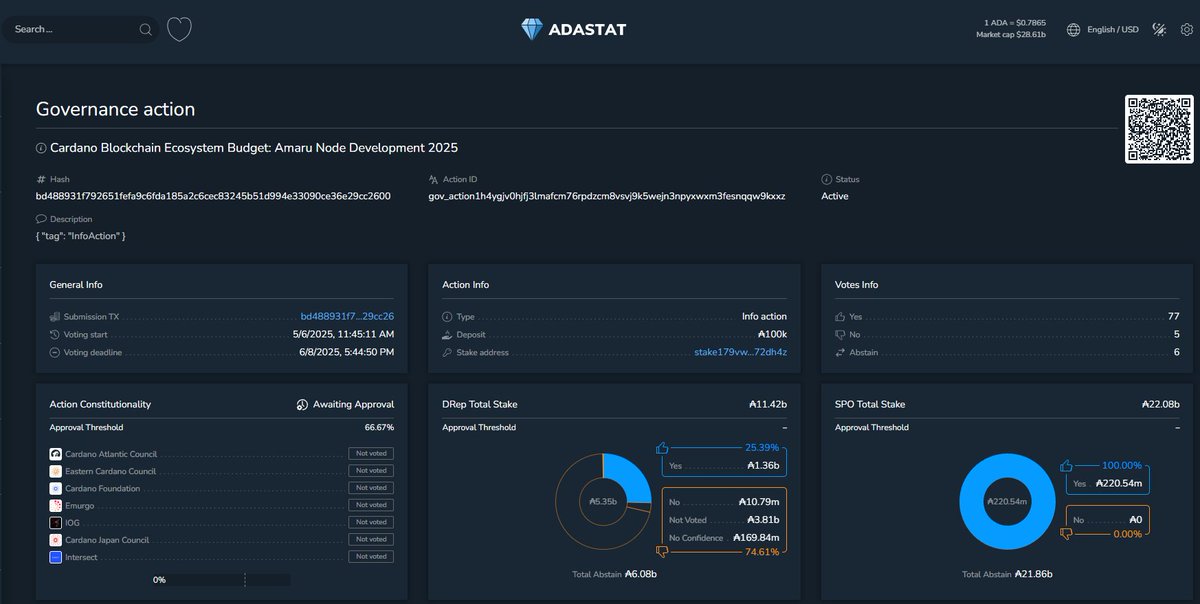Viewport: 1200px width, 604px height.
Task: Click Cardano Atlantic Council logo
Action: (56, 454)
